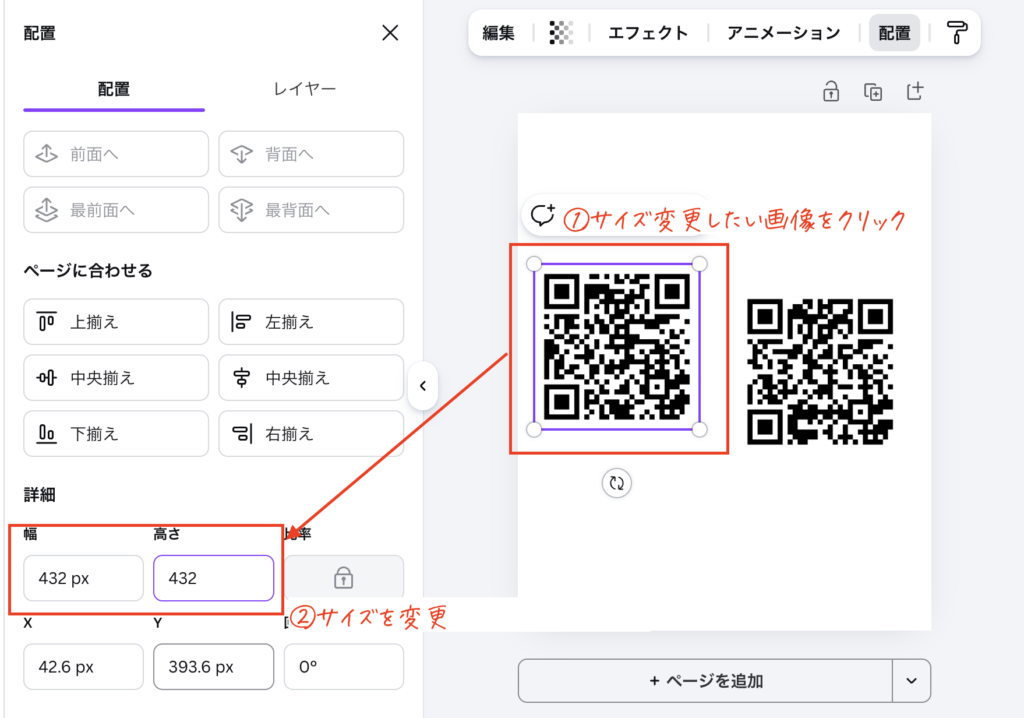Viewport: 1024px width, 718px height.
Task: Collapse the side panel with left chevron
Action: [x=422, y=386]
